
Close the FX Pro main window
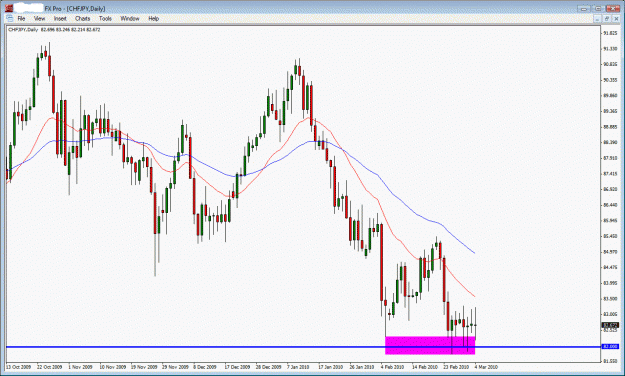pyautogui.click(x=613, y=8)
